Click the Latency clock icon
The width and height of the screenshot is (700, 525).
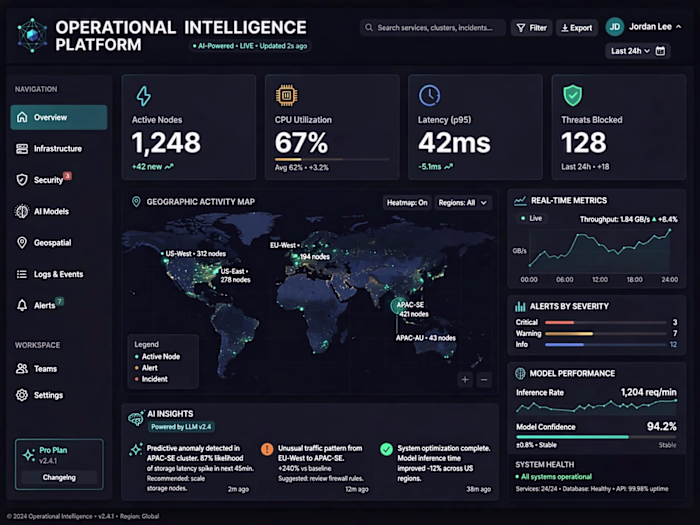429,95
